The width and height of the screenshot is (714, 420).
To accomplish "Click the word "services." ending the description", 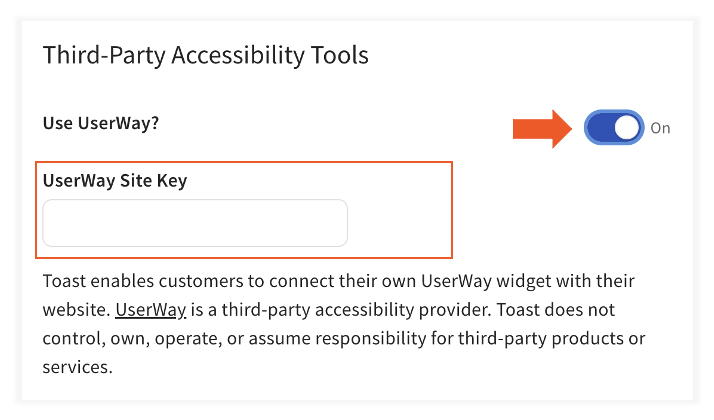I will pyautogui.click(x=77, y=367).
